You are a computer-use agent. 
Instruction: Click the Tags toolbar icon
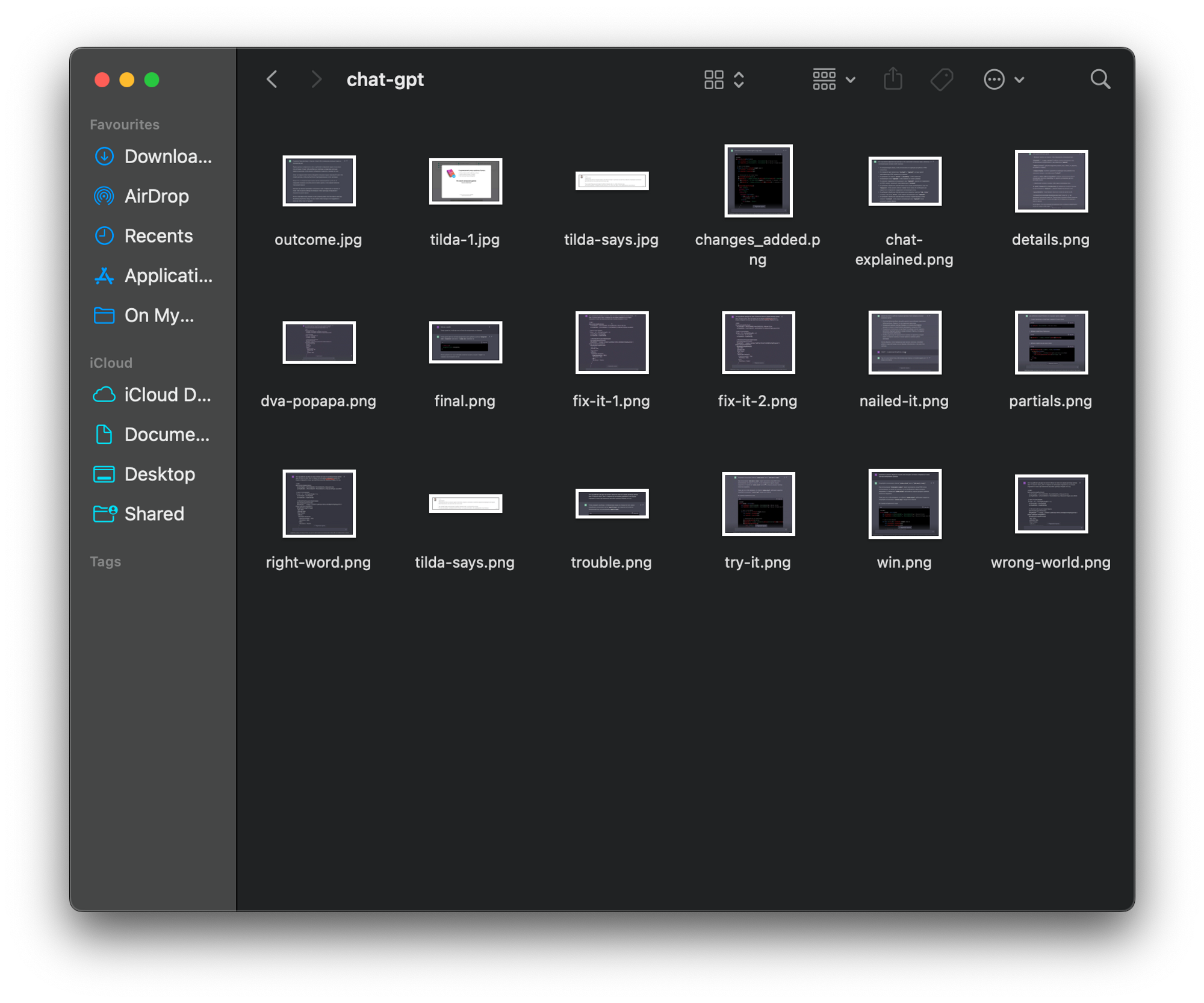tap(942, 79)
